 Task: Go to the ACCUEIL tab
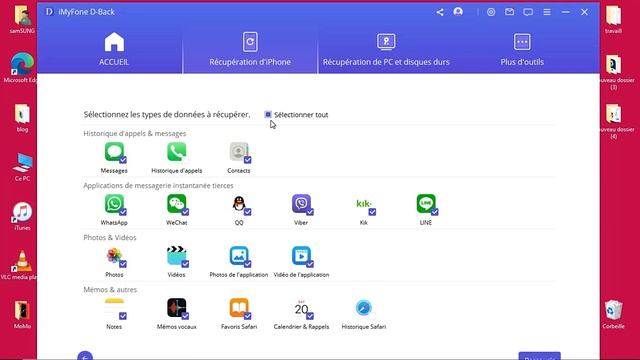(x=114, y=49)
